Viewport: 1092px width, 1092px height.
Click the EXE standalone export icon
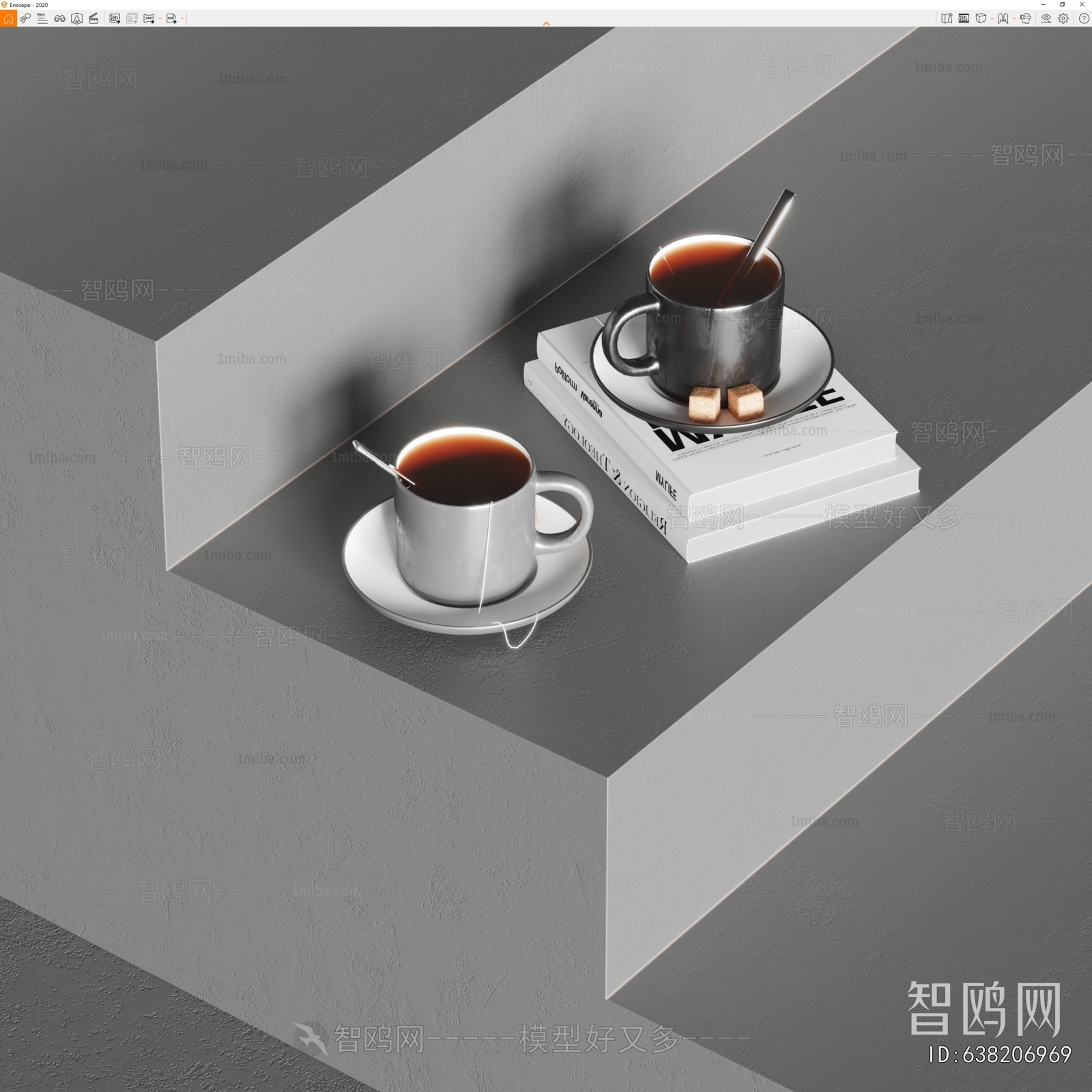point(171,18)
